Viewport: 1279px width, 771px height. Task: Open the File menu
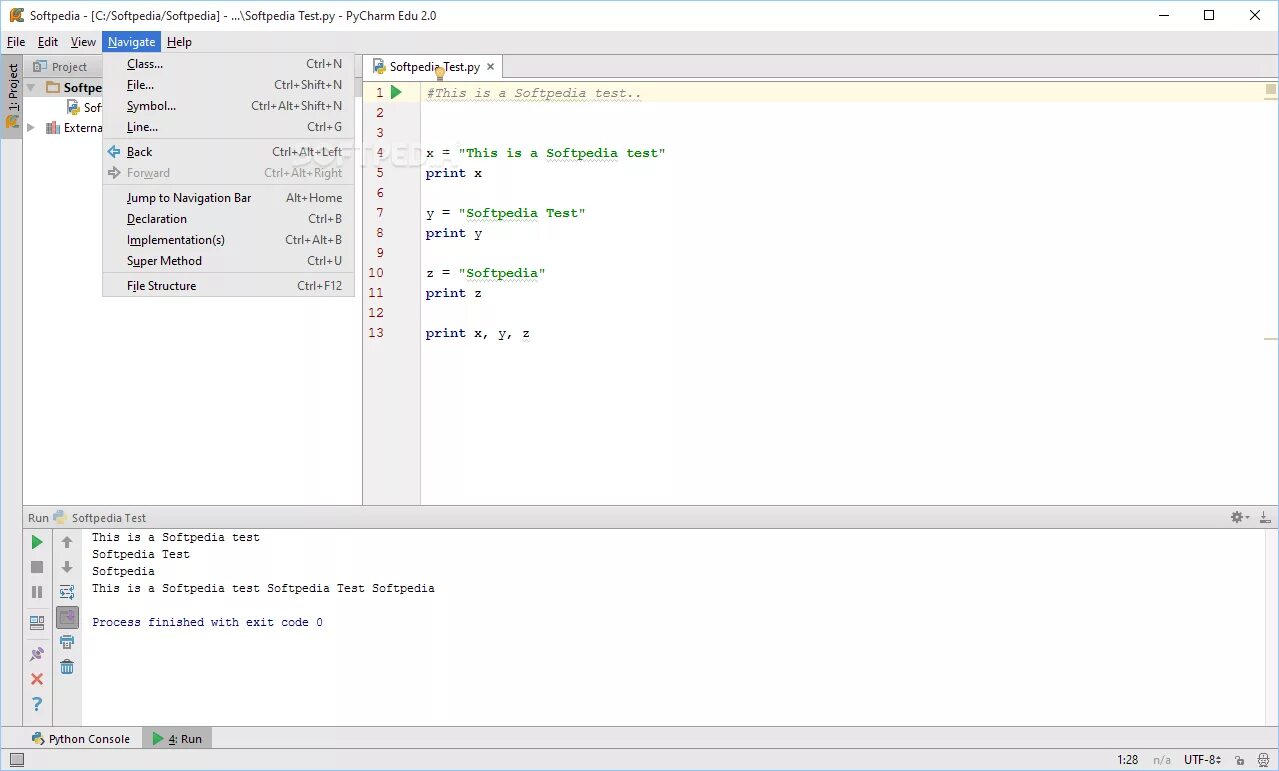(x=16, y=42)
